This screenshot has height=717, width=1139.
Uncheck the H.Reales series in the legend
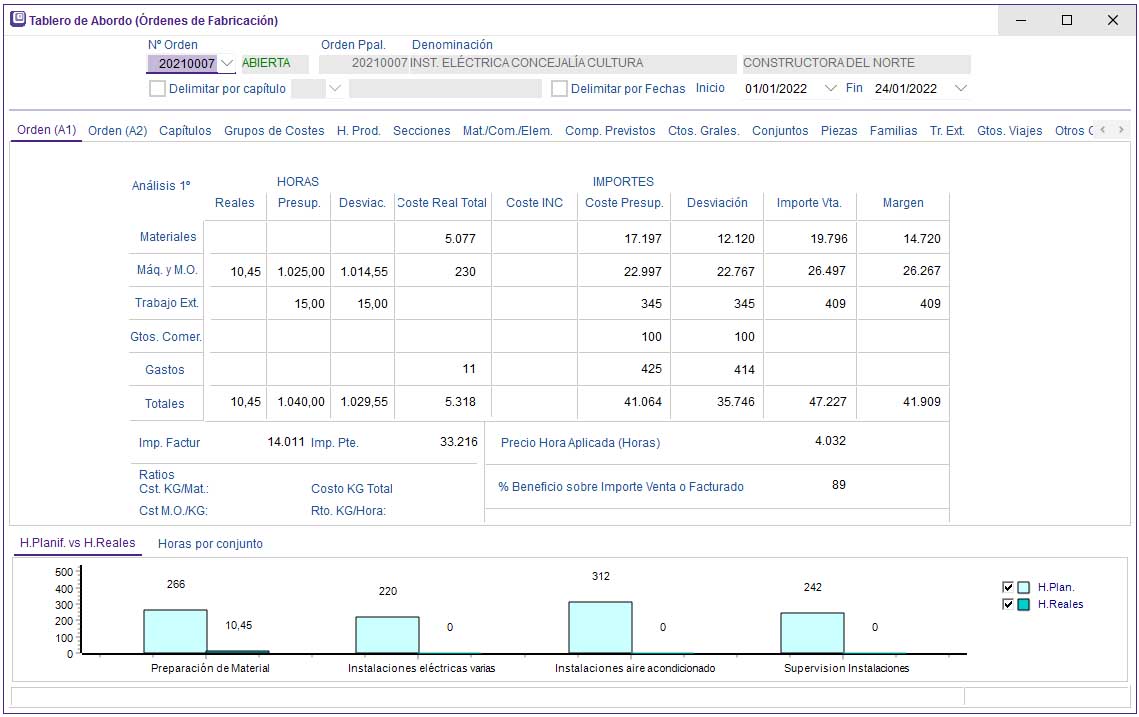(x=1008, y=604)
